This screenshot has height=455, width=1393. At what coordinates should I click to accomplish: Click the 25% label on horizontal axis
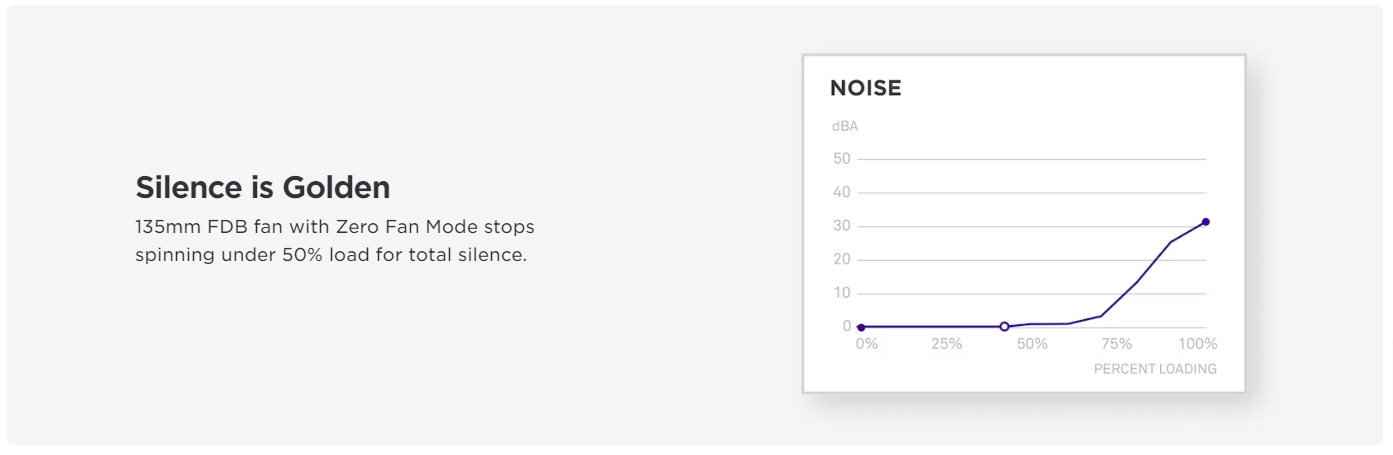coord(947,344)
